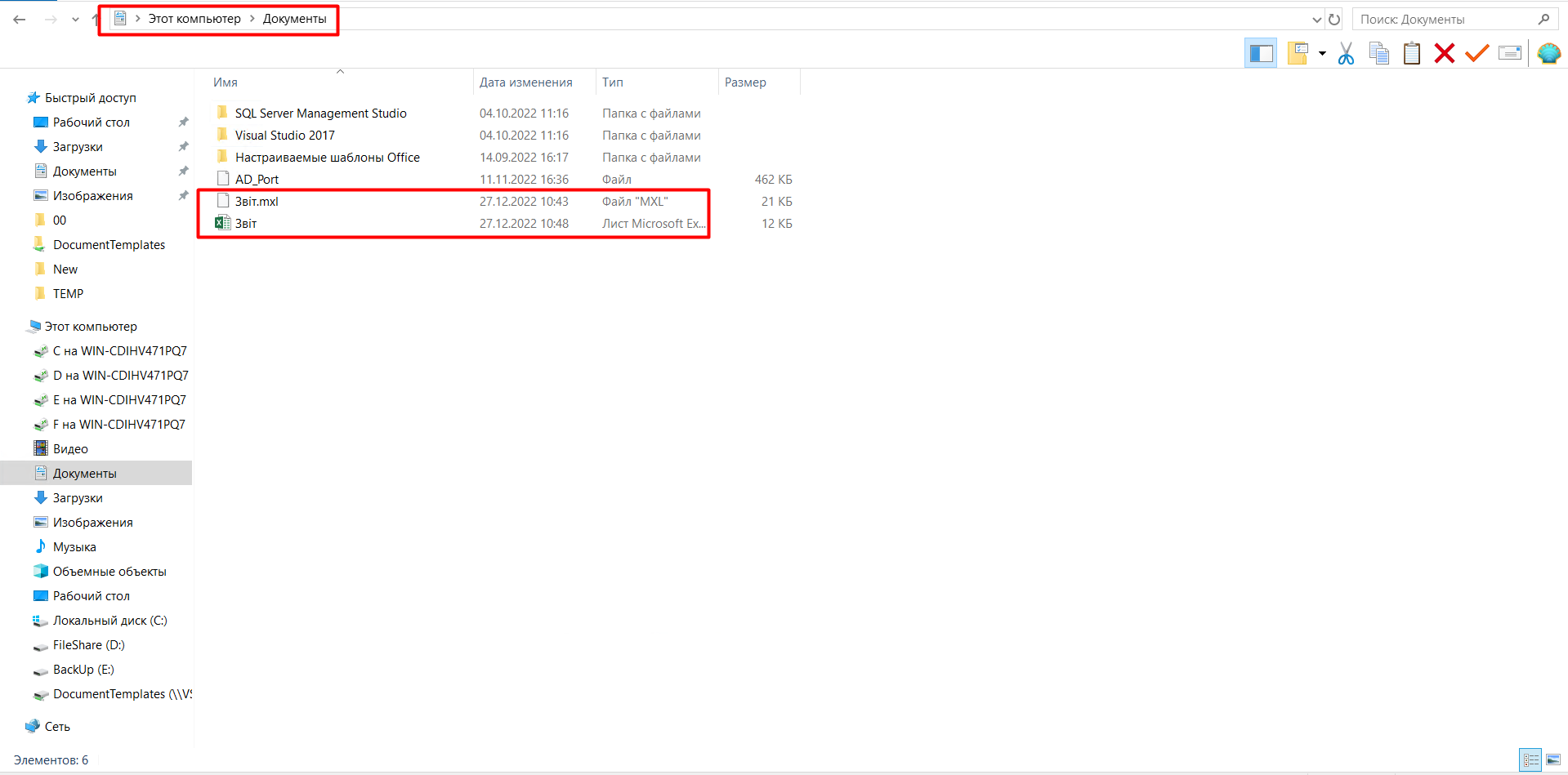Click the Поиск: Документы search field
Screen dimensions: 1568x775
1445,20
